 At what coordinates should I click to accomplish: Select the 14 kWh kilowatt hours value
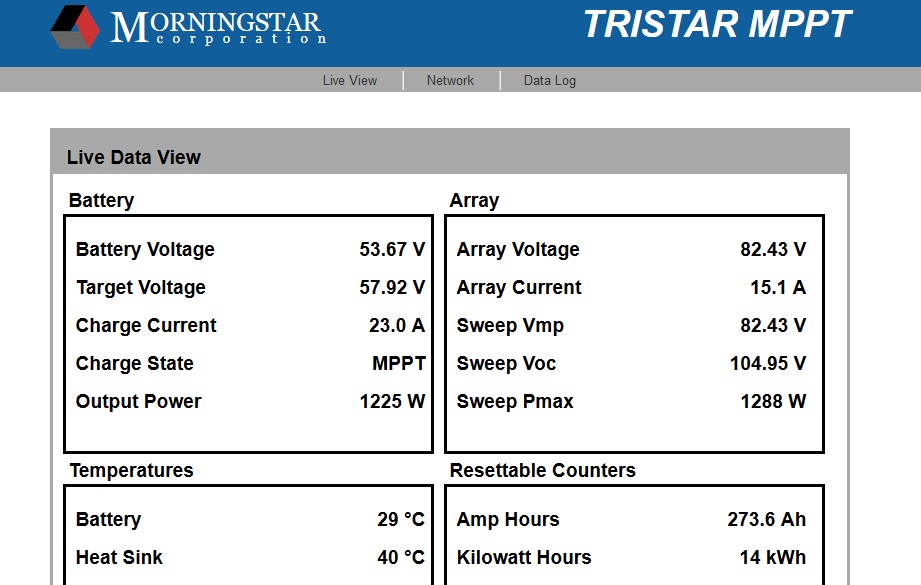click(x=773, y=557)
